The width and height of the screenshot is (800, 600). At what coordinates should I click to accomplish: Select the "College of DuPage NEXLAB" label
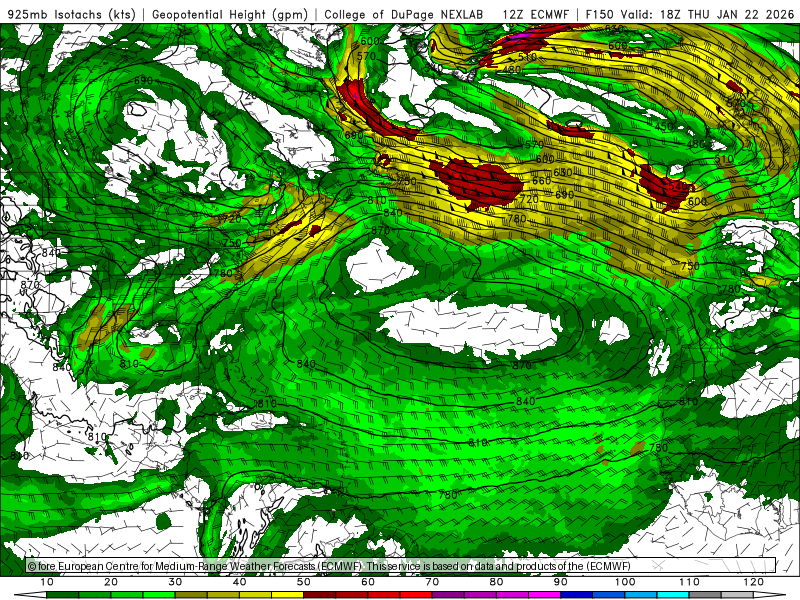404,14
